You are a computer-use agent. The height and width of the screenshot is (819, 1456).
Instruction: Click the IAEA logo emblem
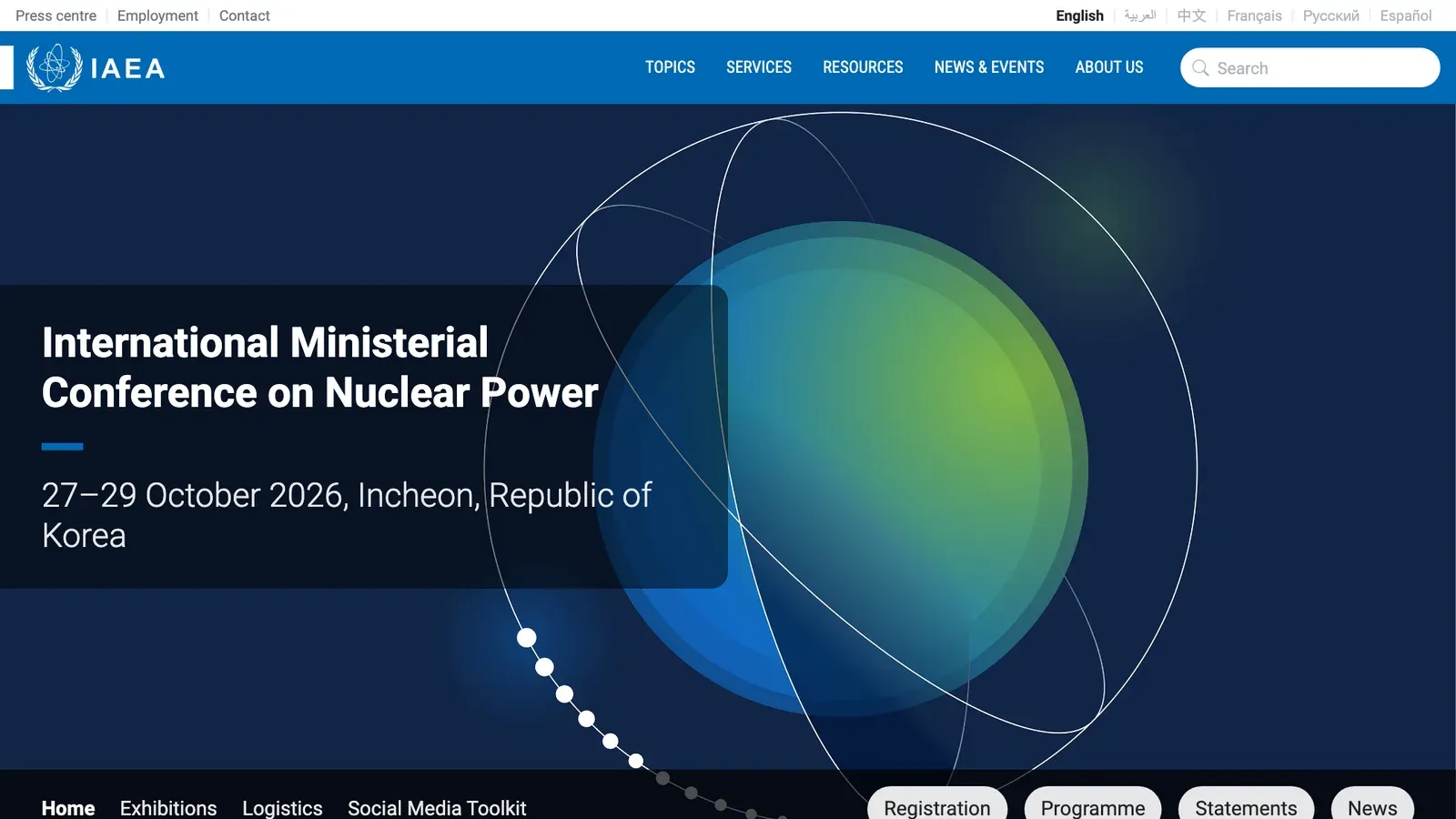55,67
